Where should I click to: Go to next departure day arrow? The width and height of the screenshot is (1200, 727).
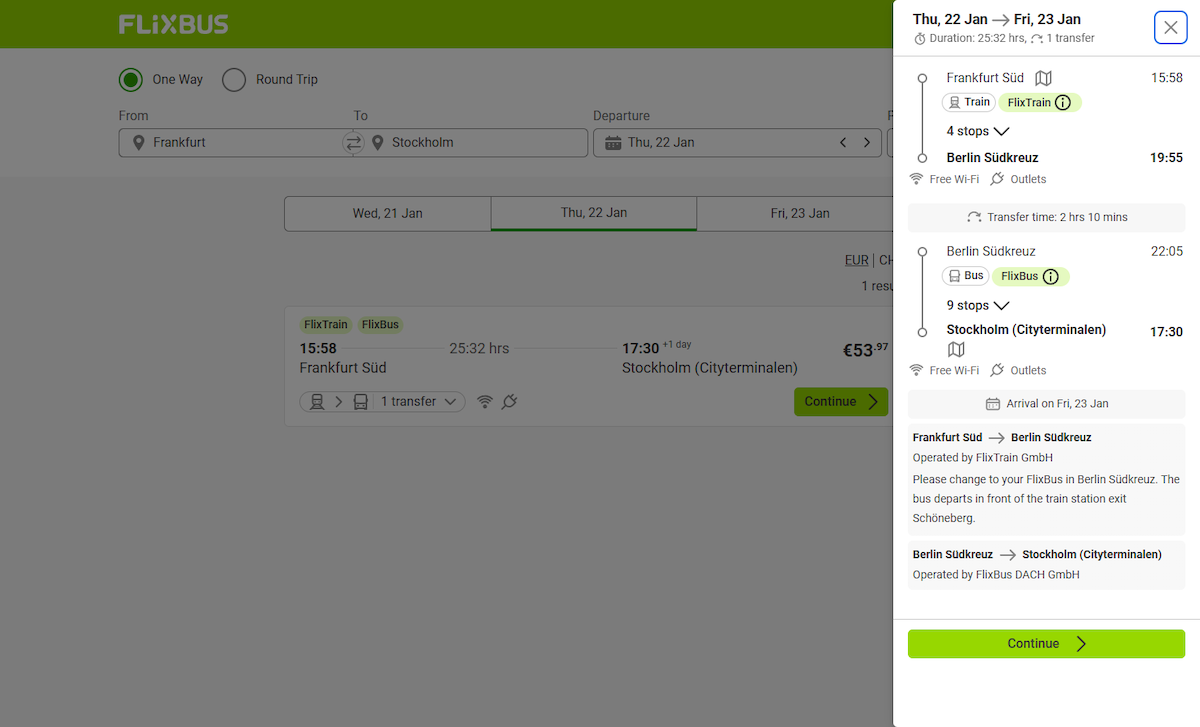click(x=867, y=142)
